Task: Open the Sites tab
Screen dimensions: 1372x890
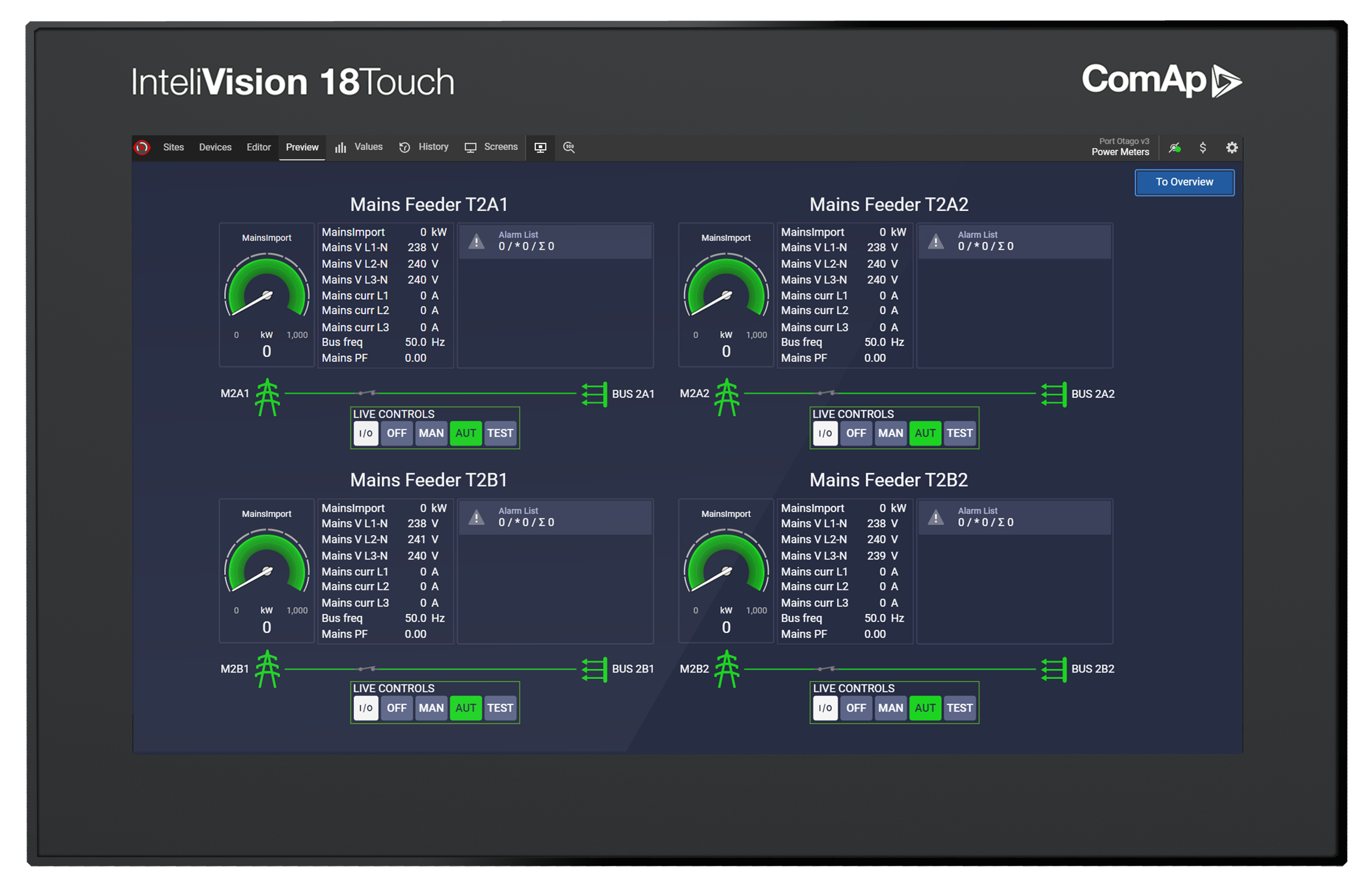Action: click(x=174, y=148)
